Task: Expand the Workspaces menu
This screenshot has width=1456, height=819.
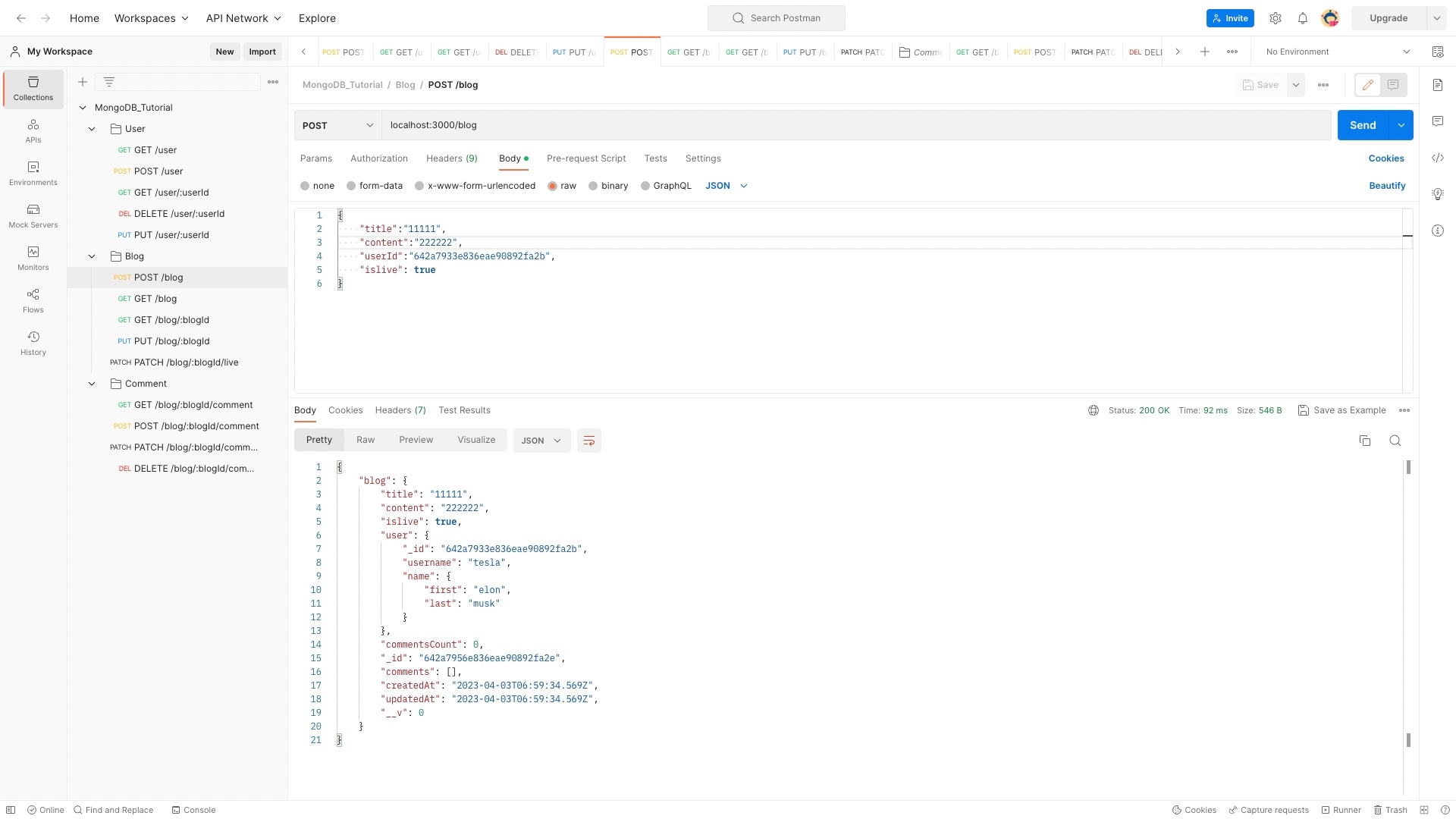Action: click(x=152, y=18)
